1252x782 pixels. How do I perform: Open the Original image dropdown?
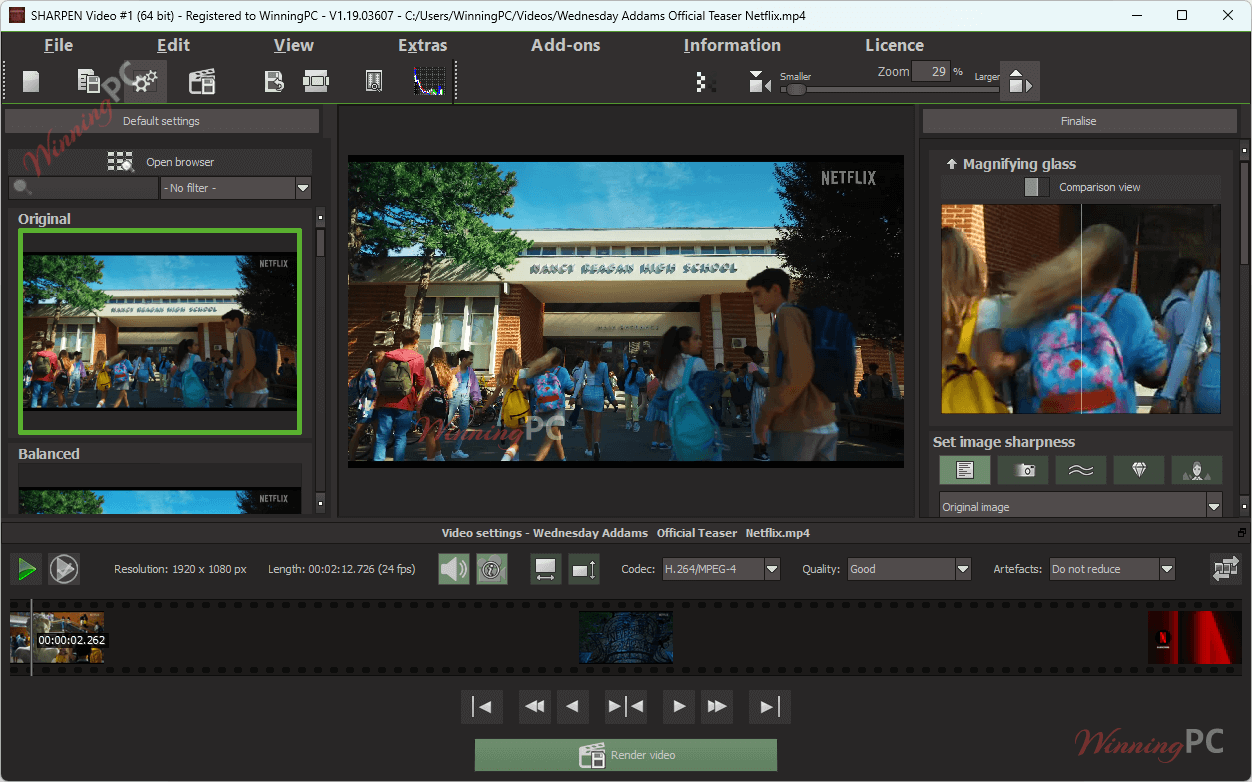(x=1081, y=506)
